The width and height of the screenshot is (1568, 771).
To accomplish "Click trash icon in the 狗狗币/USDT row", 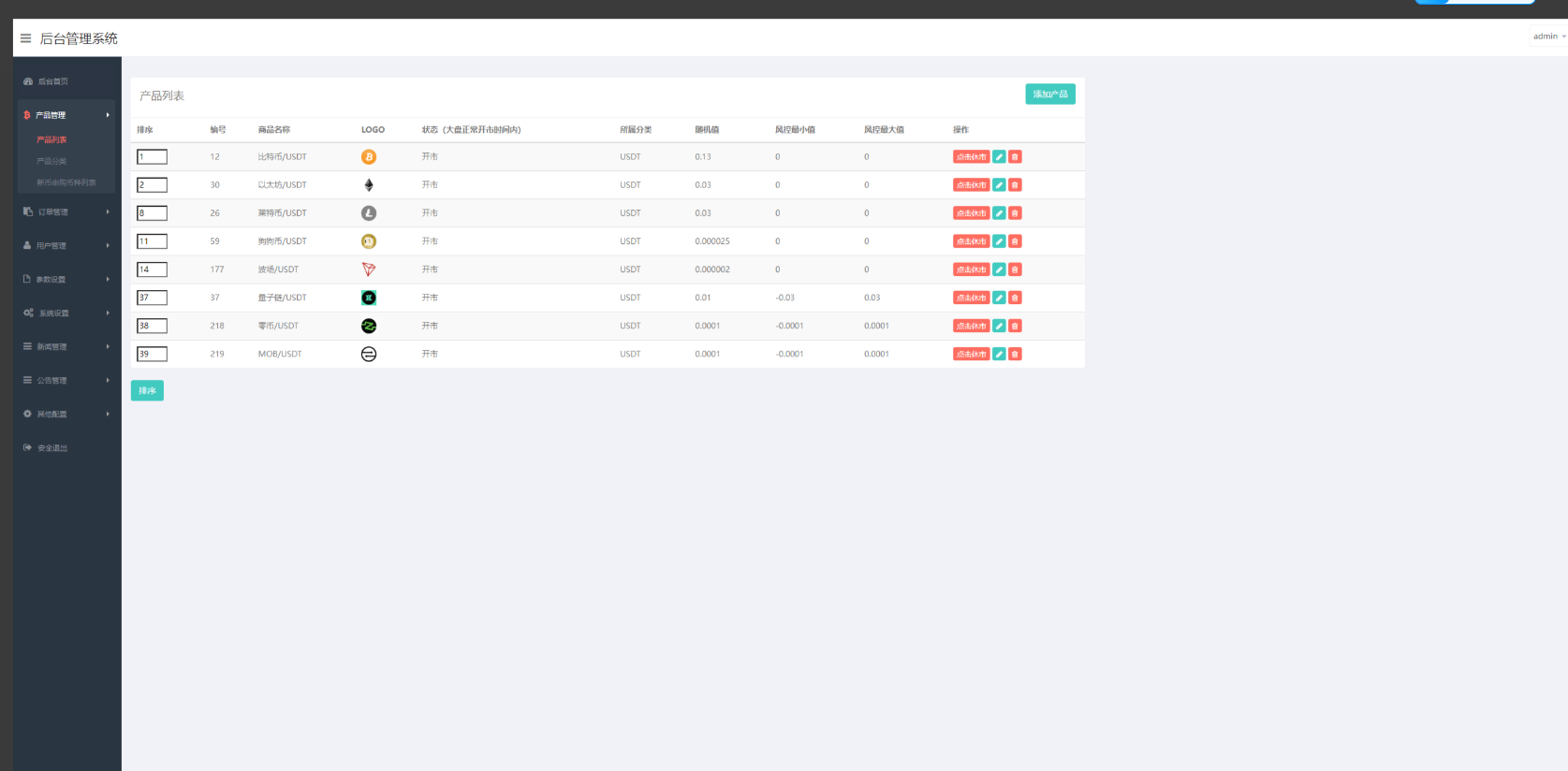I will (x=1015, y=241).
